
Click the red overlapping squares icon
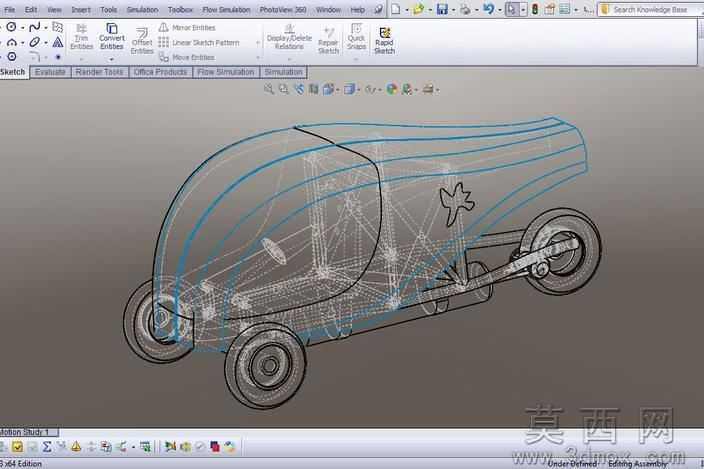coord(215,447)
